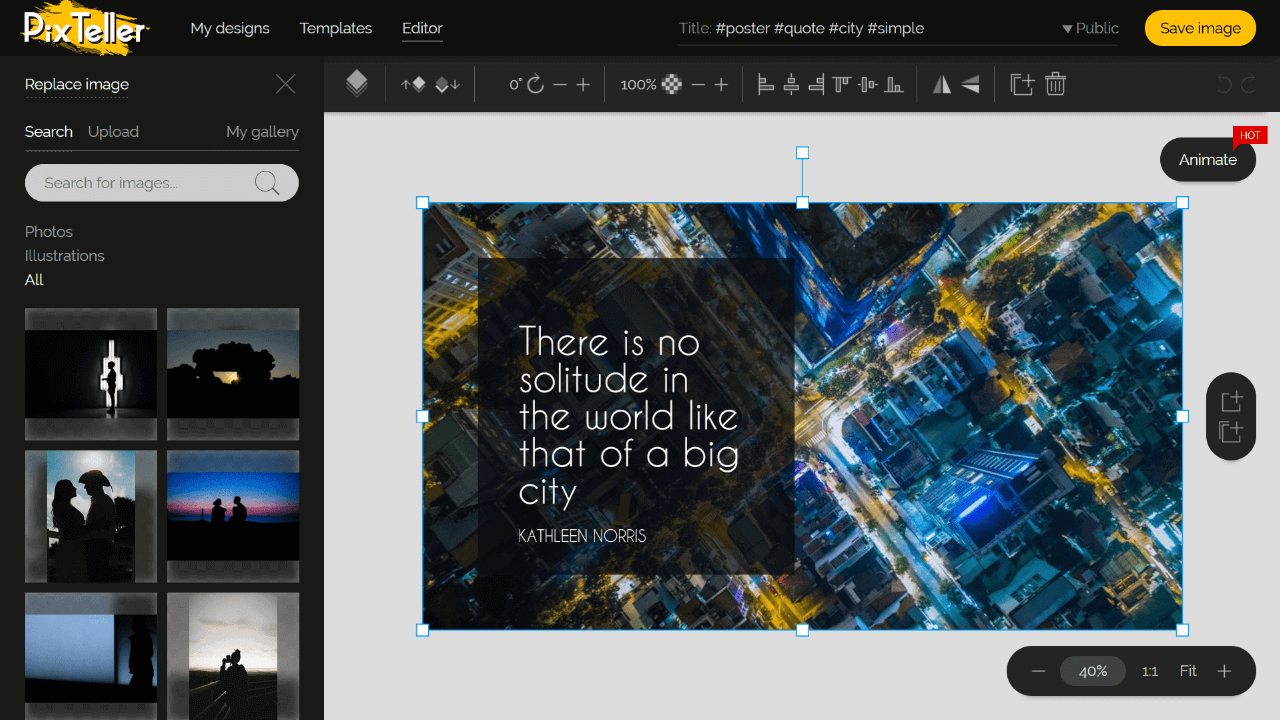
Task: Switch to the Upload tab
Action: [113, 131]
